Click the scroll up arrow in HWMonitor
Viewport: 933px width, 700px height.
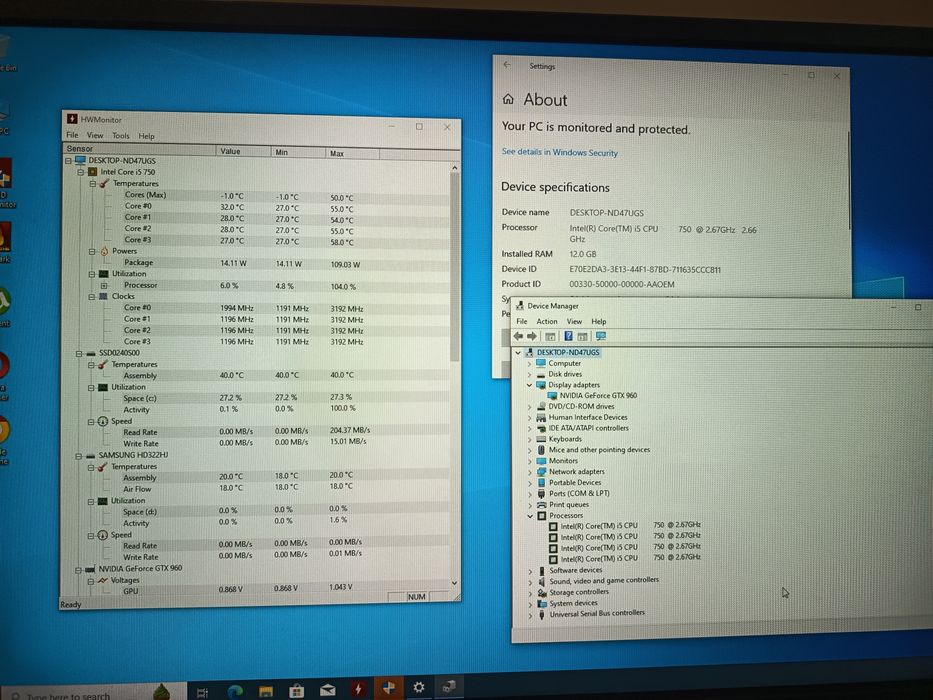tap(455, 168)
